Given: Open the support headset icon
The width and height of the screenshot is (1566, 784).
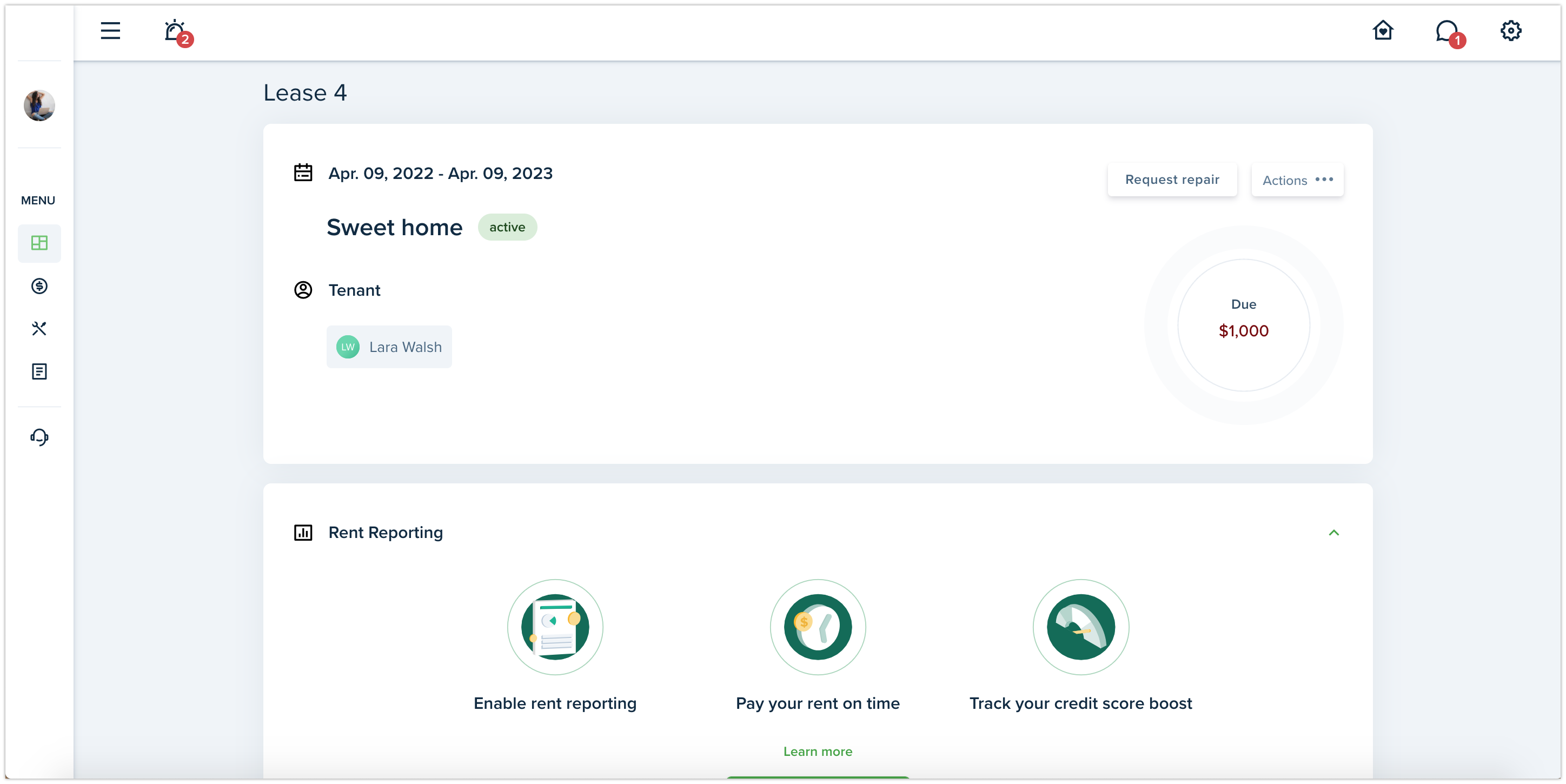Looking at the screenshot, I should click(39, 437).
